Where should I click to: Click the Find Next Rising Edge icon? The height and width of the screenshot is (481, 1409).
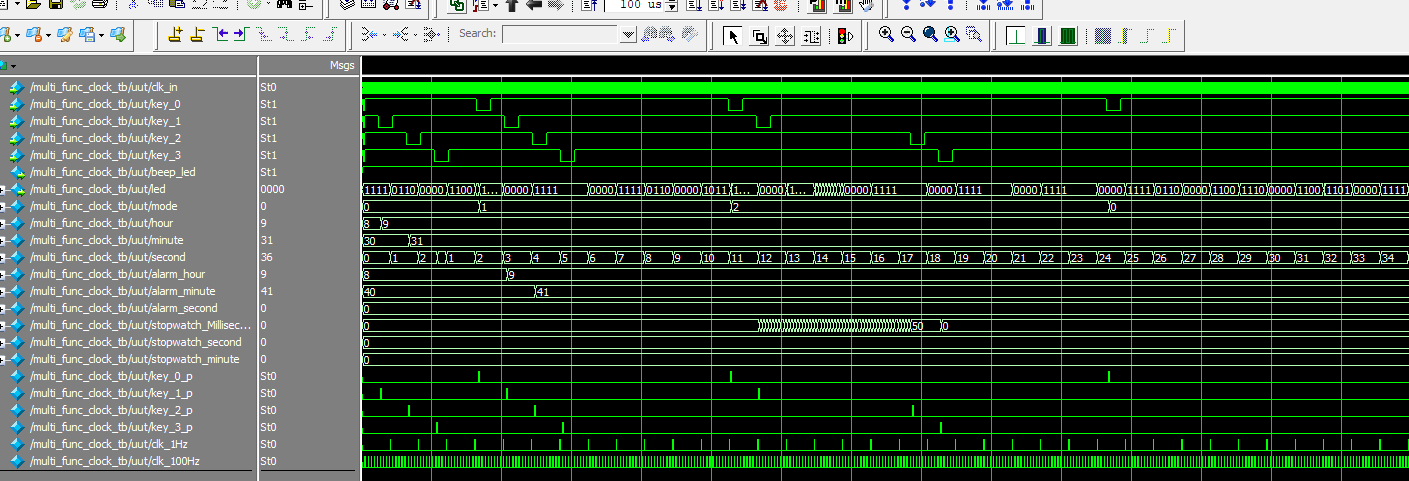pyautogui.click(x=330, y=35)
